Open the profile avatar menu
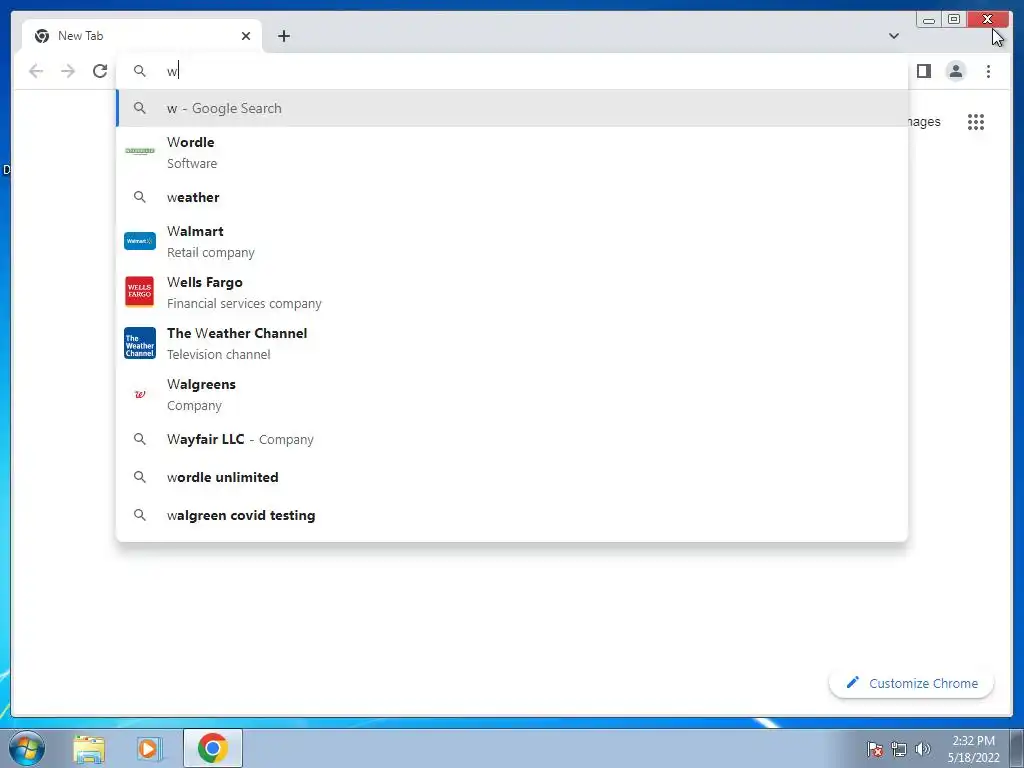This screenshot has height=768, width=1024. click(955, 71)
